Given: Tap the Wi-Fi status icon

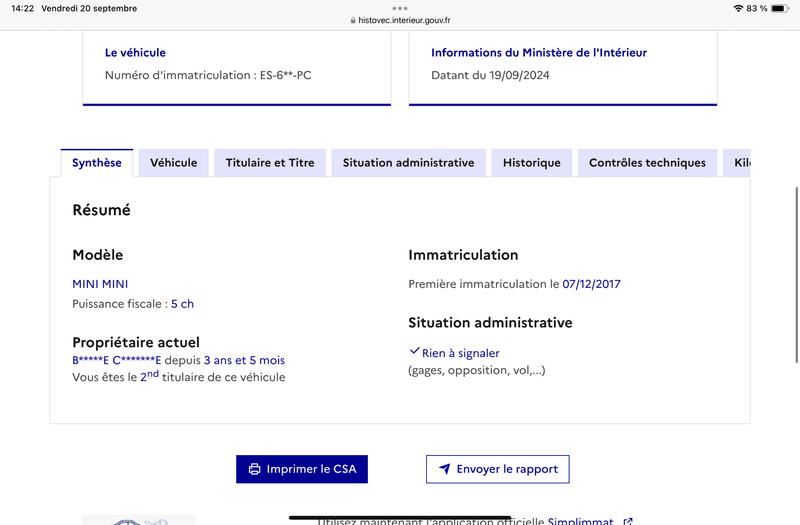Looking at the screenshot, I should pos(738,8).
